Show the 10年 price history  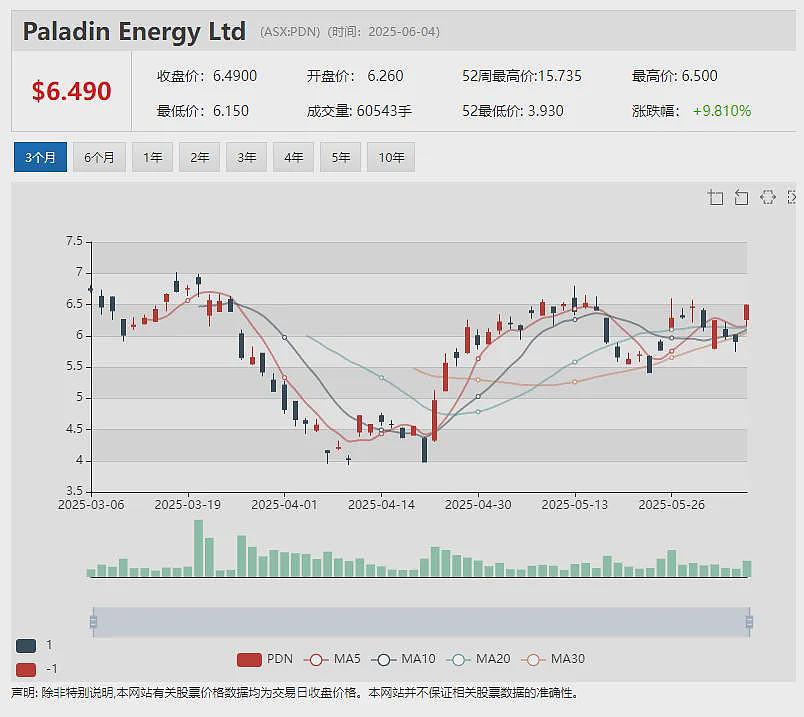tap(391, 157)
